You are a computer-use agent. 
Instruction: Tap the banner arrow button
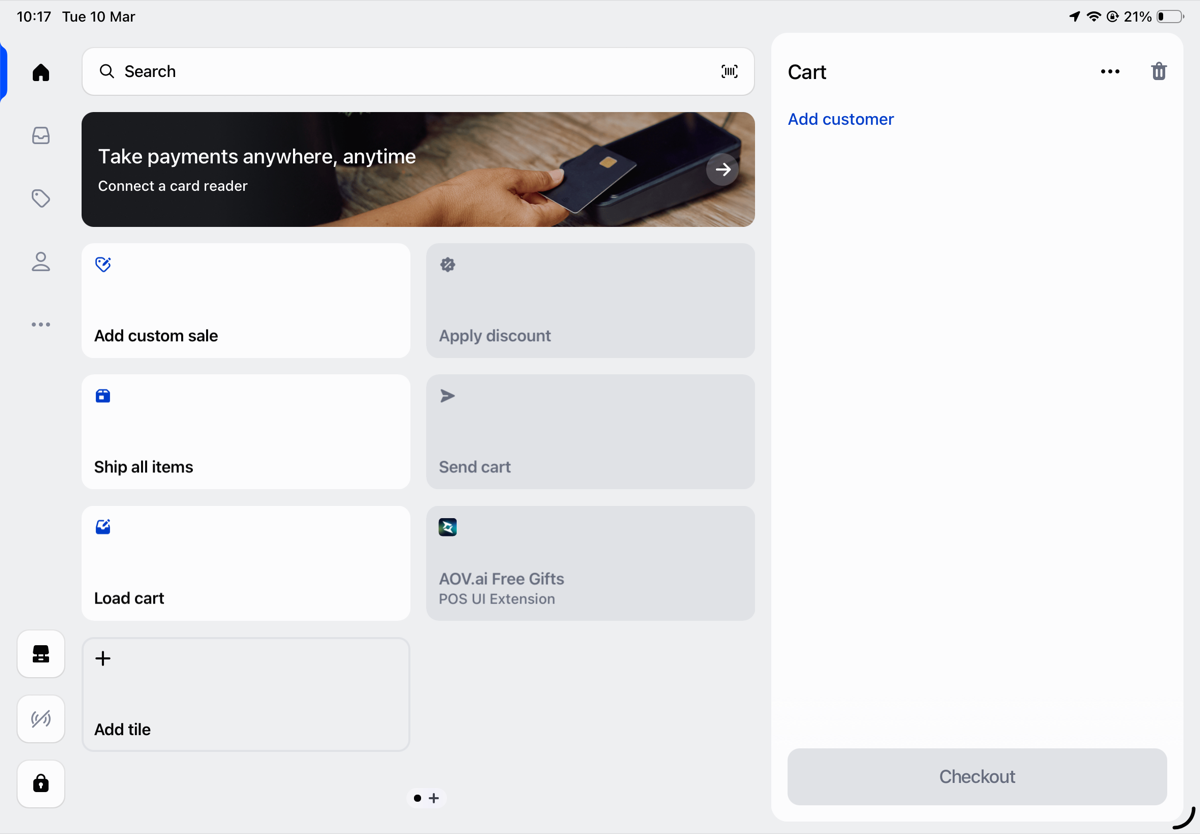[x=723, y=169]
